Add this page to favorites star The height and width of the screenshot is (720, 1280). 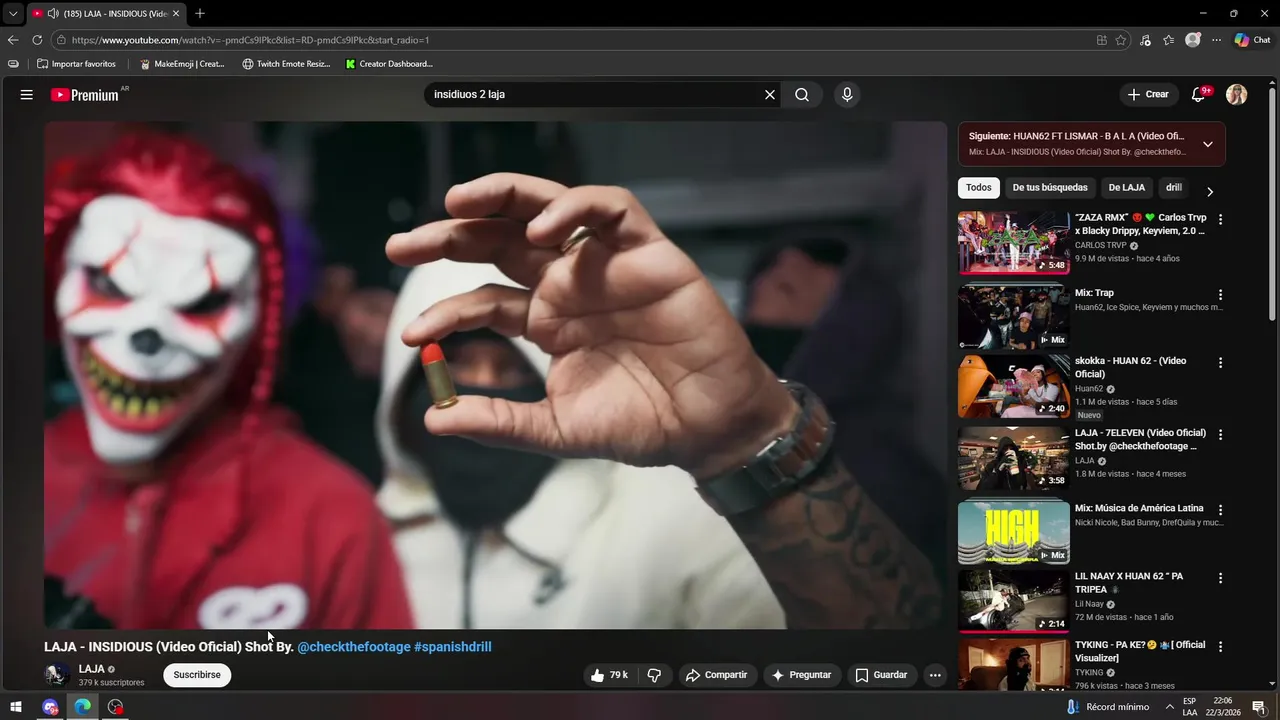point(1121,40)
